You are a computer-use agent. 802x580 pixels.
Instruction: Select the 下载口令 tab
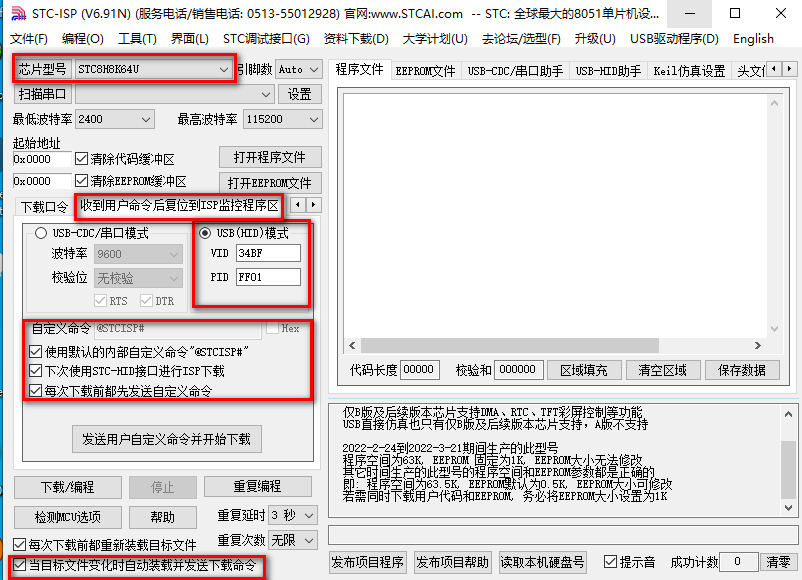pyautogui.click(x=44, y=207)
